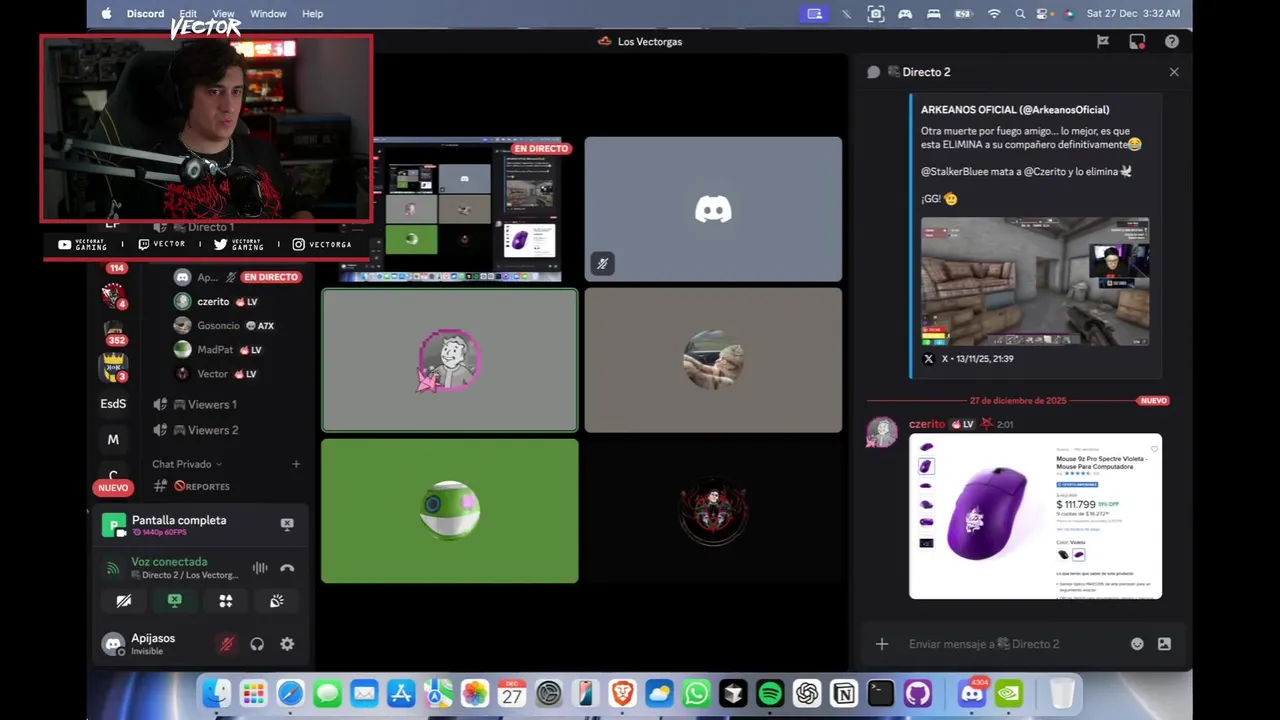The image size is (1280, 720).
Task: Open server with 352 notification badge
Action: tap(114, 333)
